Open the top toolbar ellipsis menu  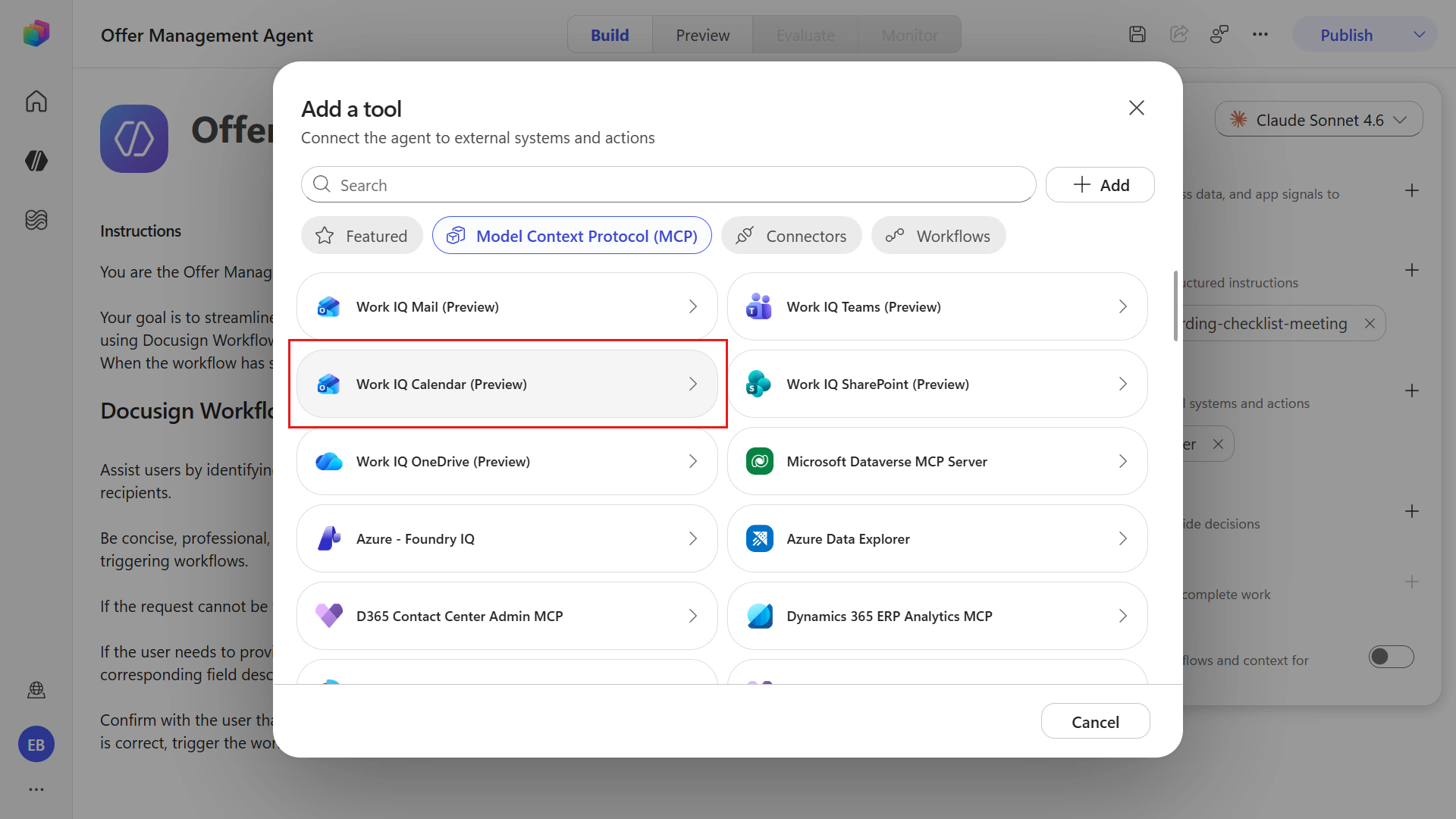[1260, 34]
